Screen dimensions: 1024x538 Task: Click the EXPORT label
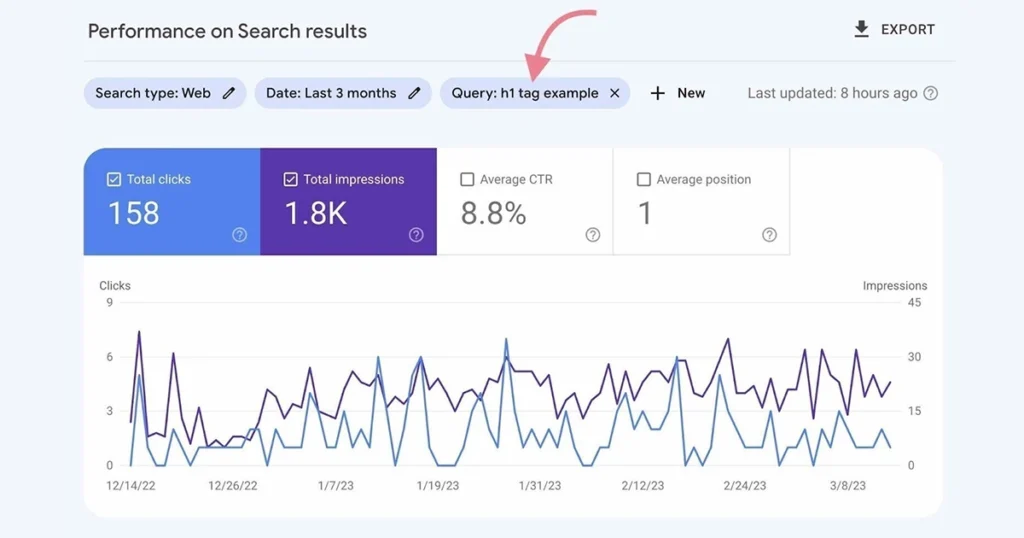908,29
